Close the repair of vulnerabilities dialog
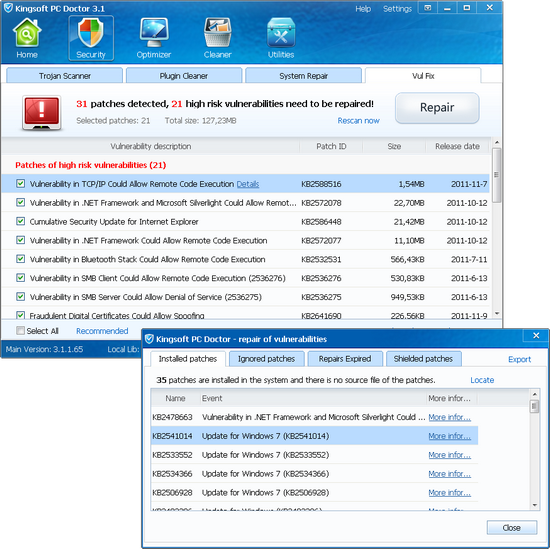The image size is (550, 549). (x=536, y=336)
